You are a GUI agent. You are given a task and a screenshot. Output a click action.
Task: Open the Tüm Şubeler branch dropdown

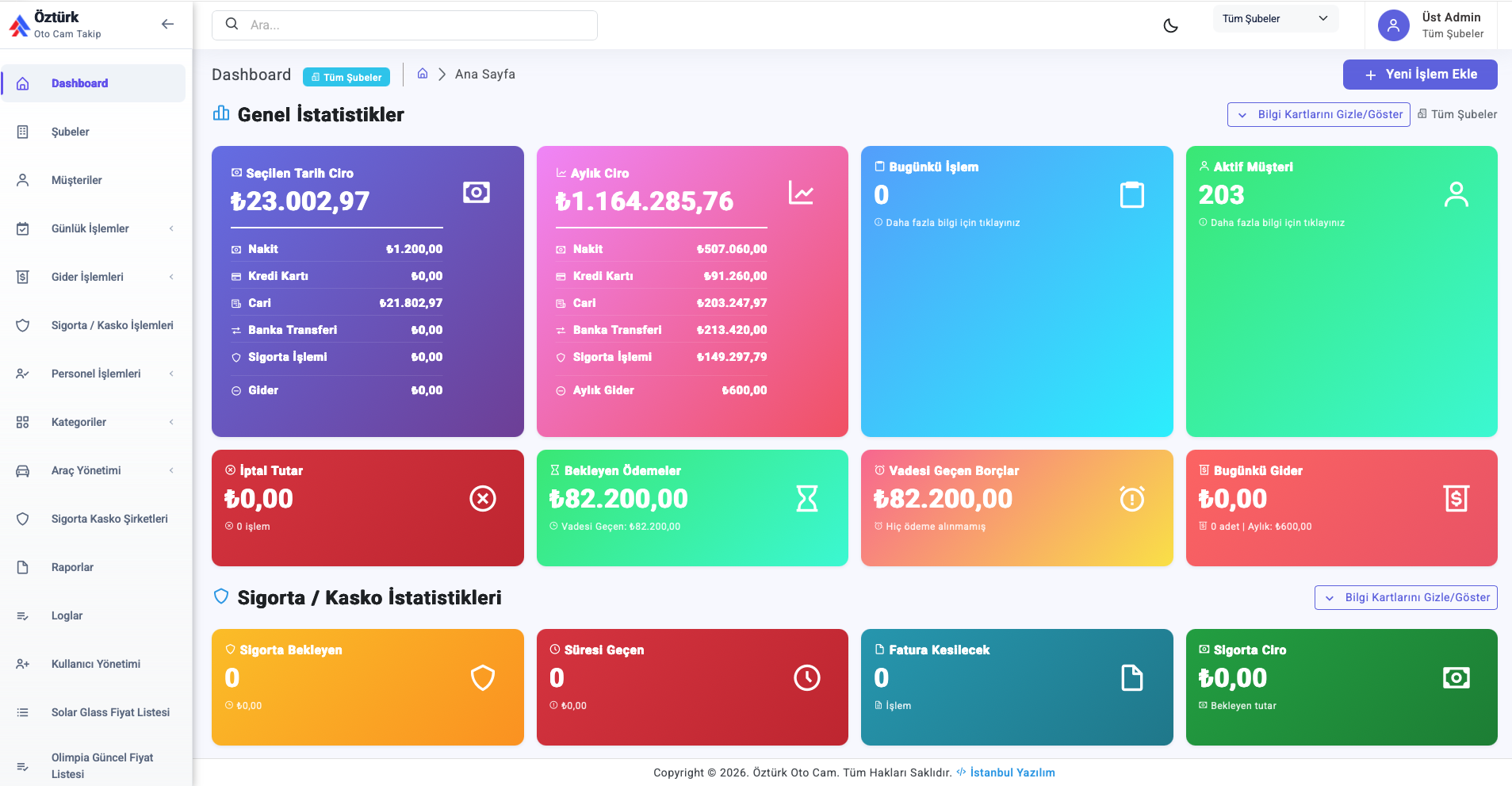pyautogui.click(x=1275, y=19)
